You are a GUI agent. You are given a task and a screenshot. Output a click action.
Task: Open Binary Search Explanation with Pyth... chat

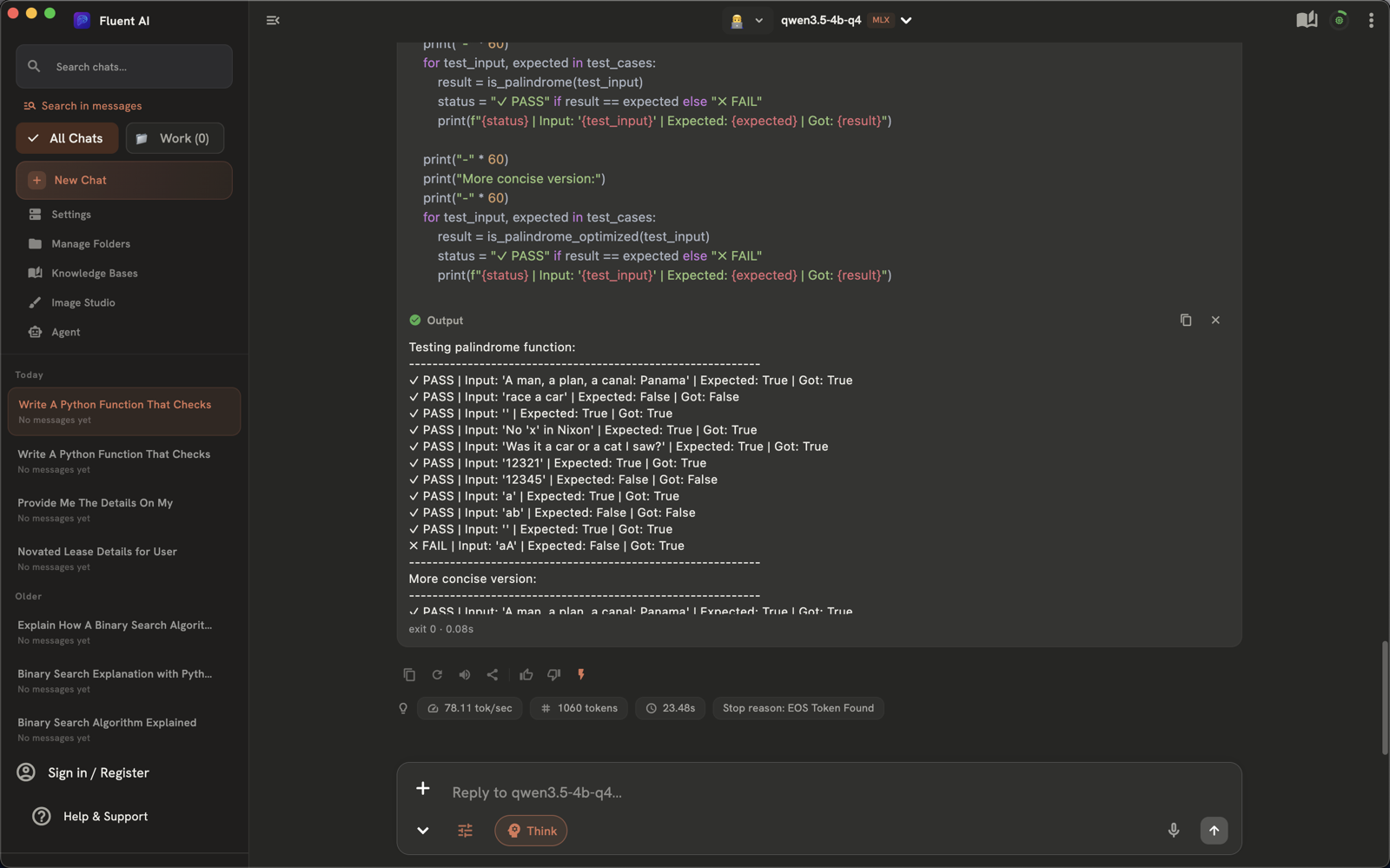(124, 680)
